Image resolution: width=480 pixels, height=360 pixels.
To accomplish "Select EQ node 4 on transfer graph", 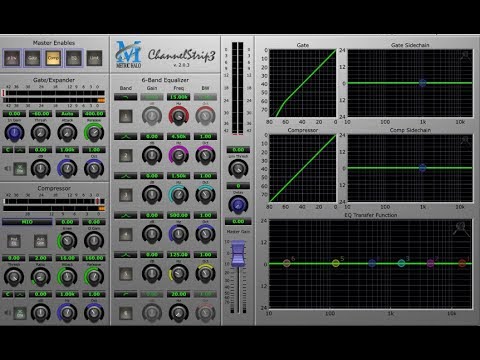I will [x=372, y=264].
